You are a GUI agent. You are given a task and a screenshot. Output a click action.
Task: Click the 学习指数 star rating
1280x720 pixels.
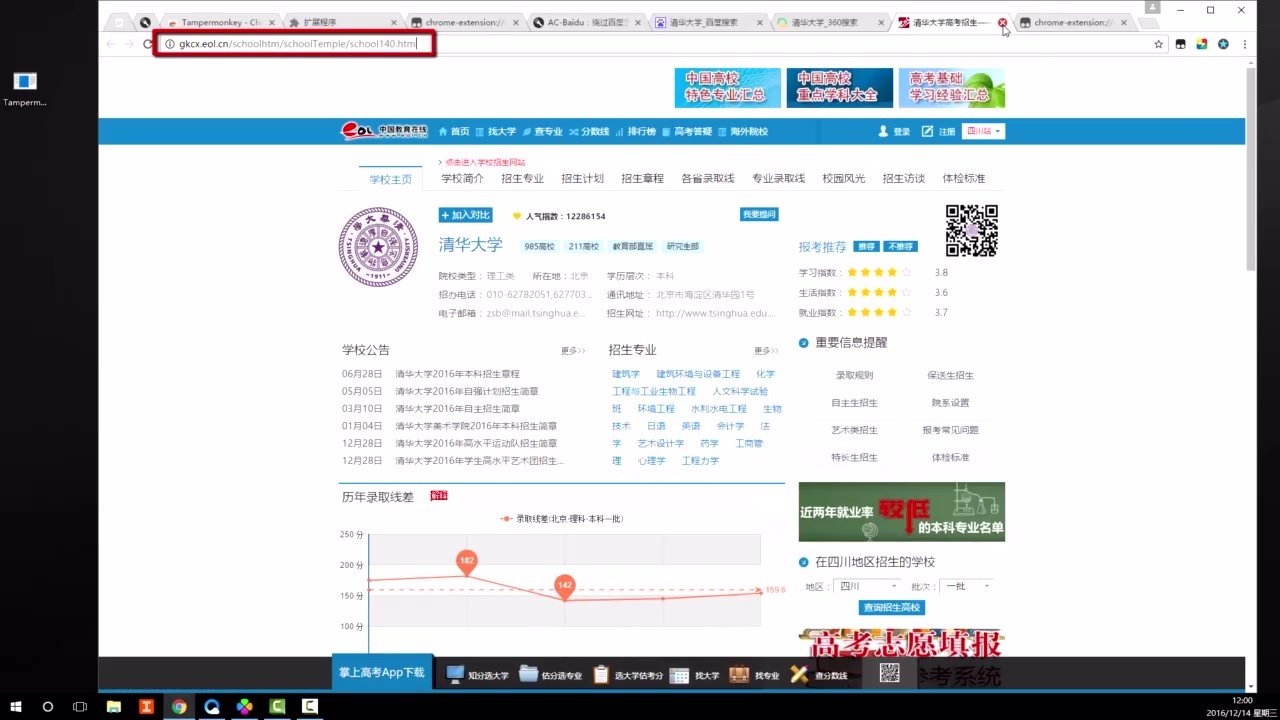879,272
